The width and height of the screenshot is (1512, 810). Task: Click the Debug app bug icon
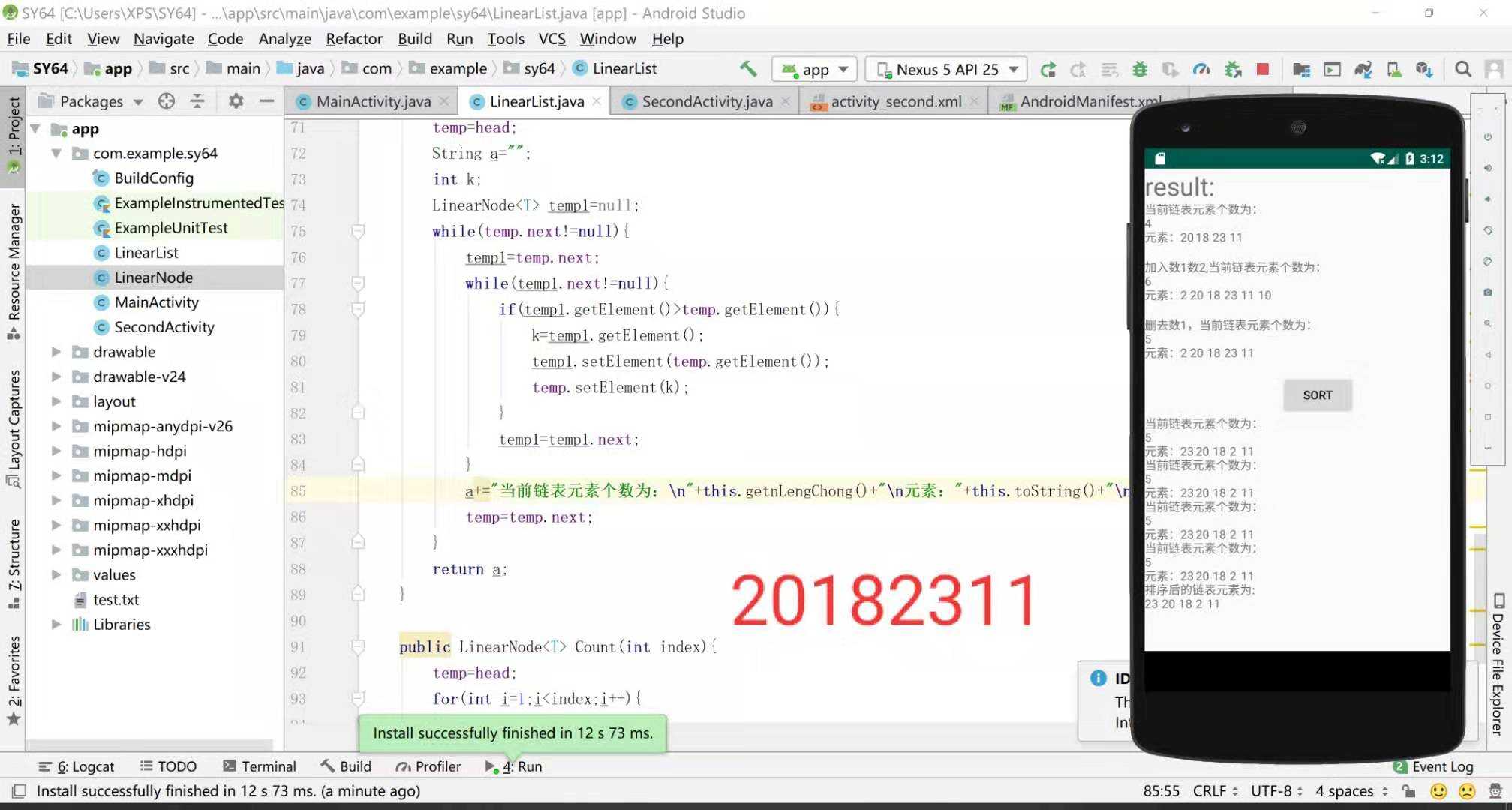click(x=1140, y=69)
